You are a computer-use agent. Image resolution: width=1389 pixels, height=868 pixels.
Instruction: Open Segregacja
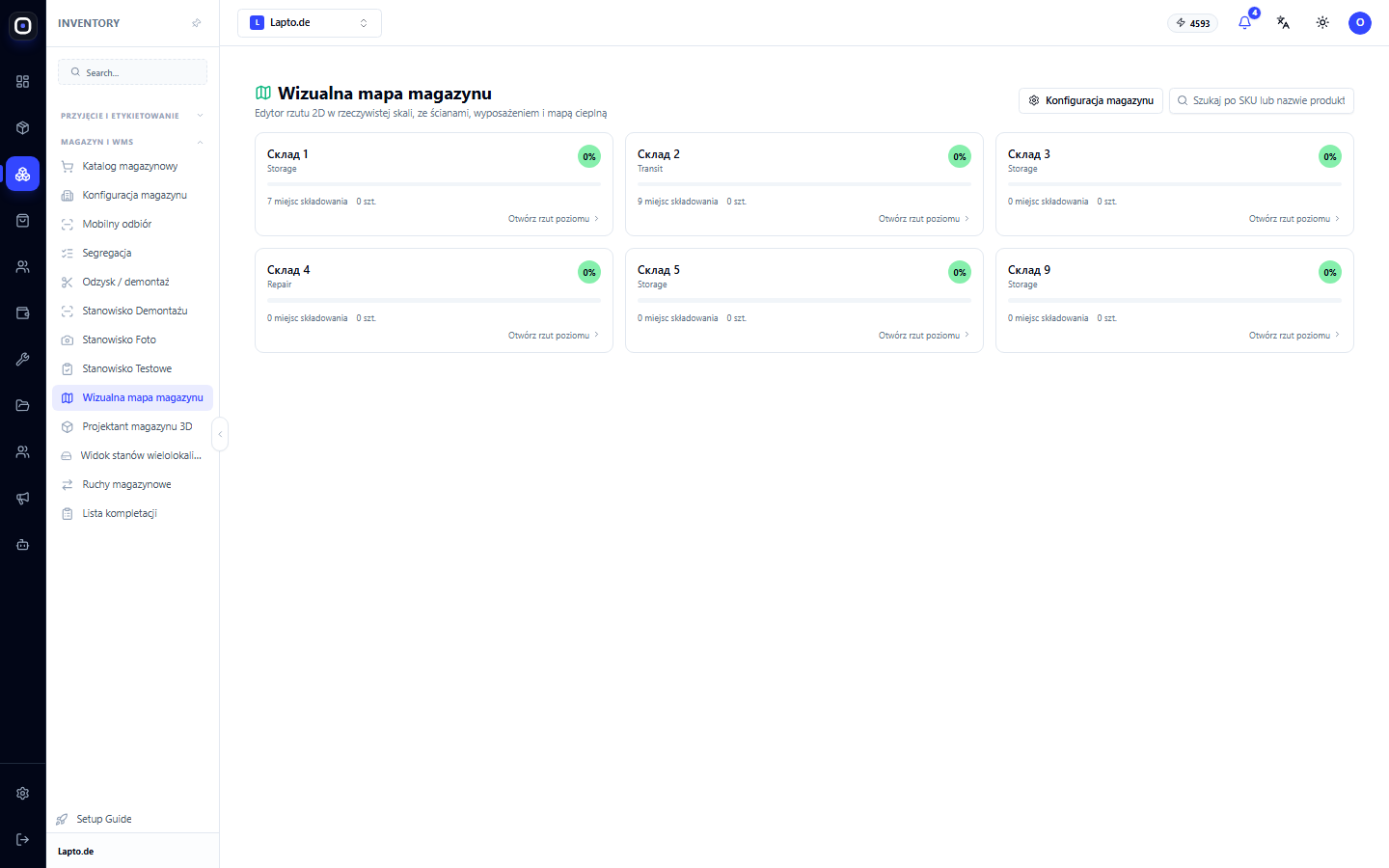pos(133,253)
